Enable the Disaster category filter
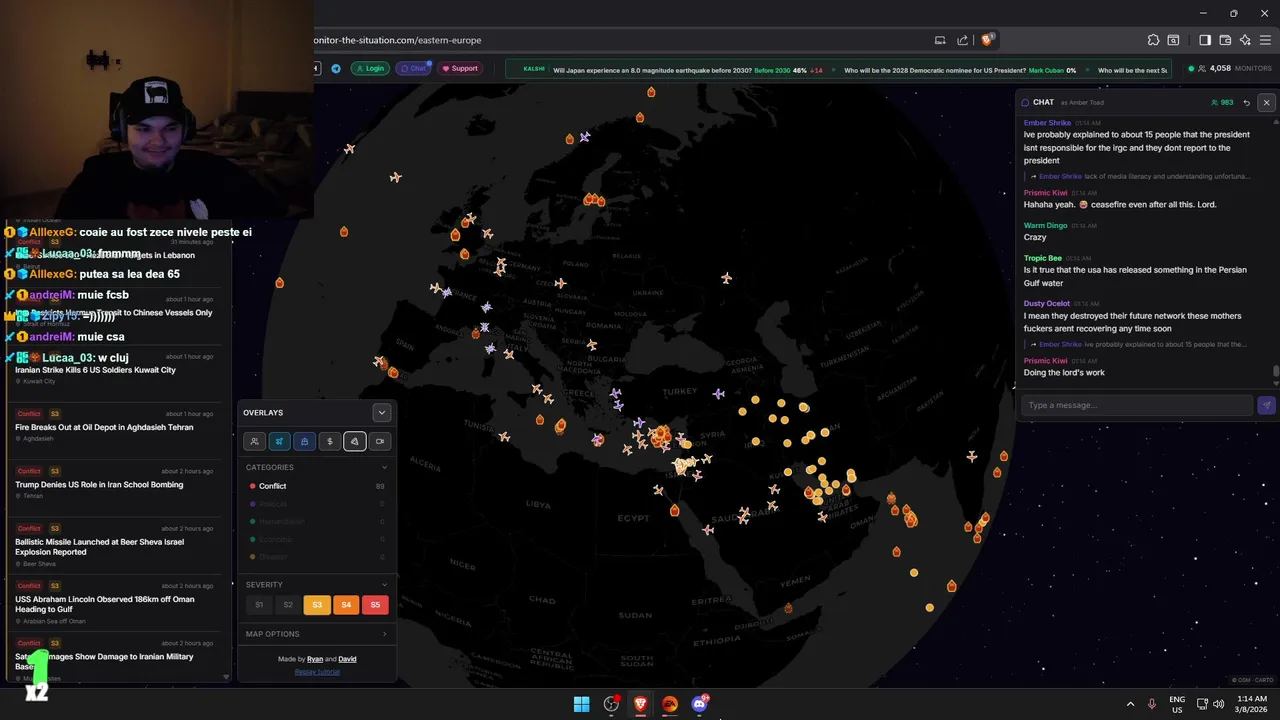This screenshot has height=720, width=1280. tap(317, 557)
